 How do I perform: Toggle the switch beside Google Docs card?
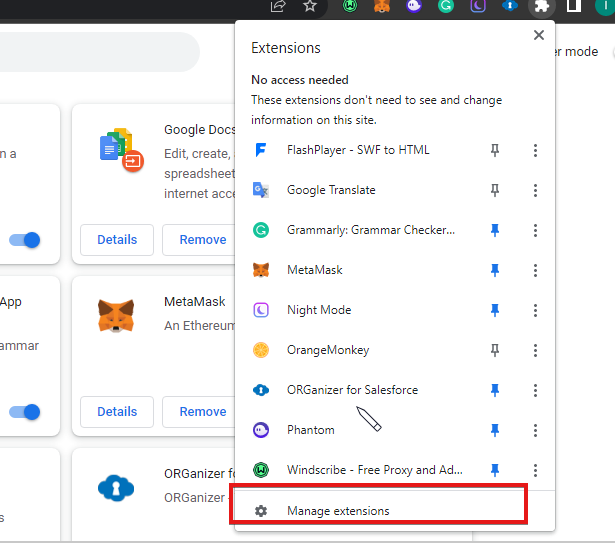pyautogui.click(x=24, y=240)
